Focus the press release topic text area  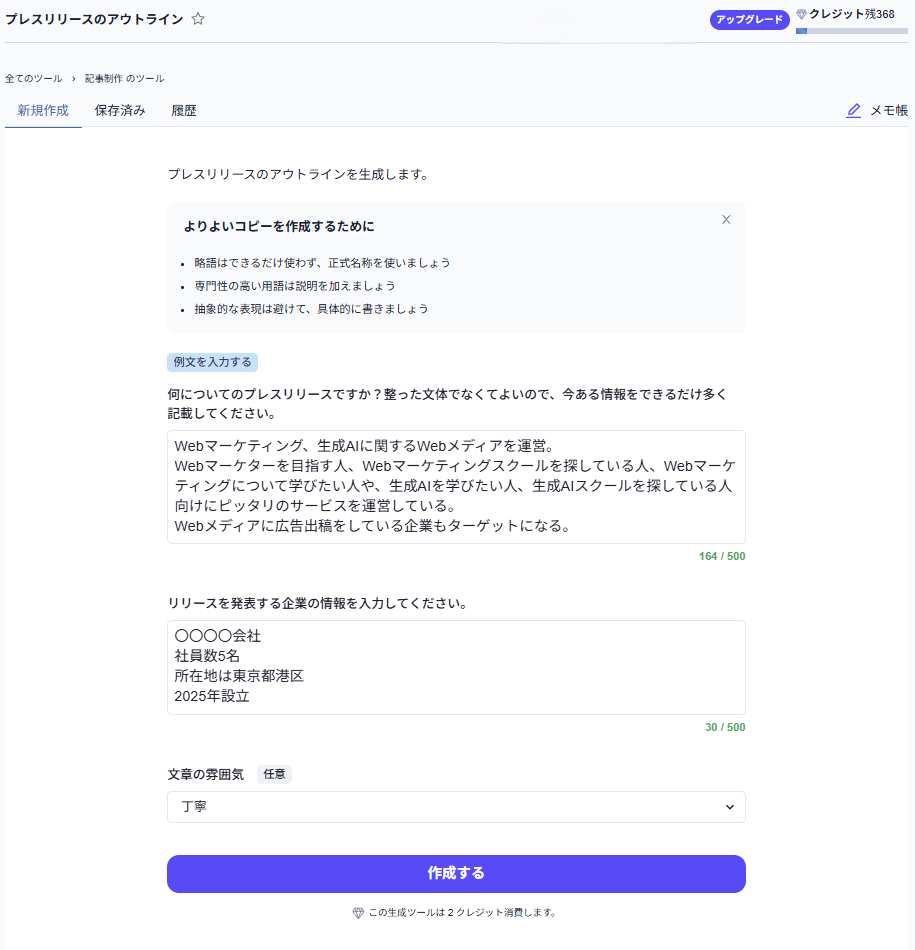[456, 487]
